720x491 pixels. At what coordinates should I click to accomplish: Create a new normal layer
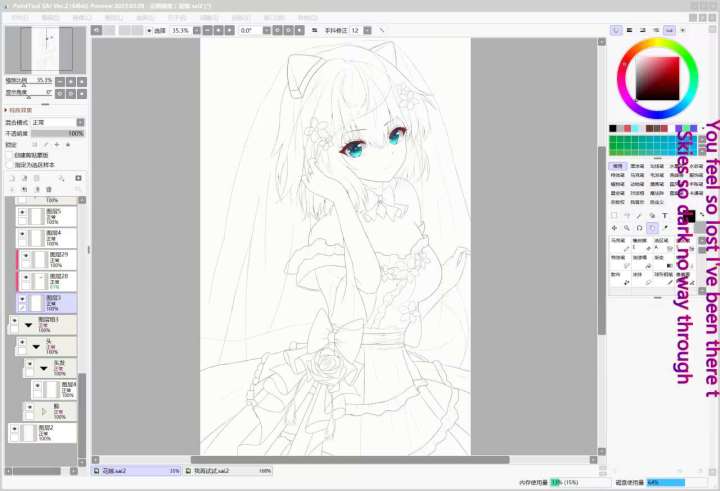point(12,178)
